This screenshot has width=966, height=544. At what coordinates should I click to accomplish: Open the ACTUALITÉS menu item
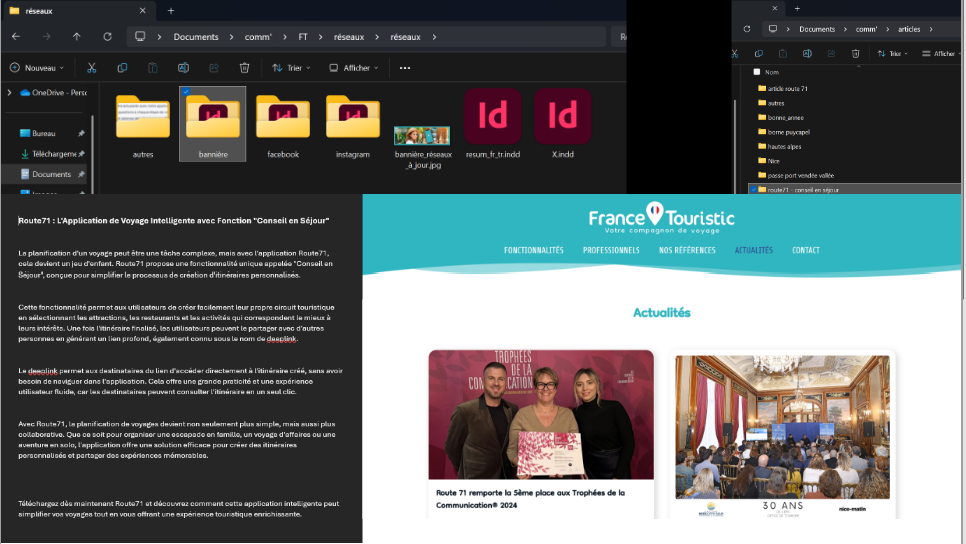tap(753, 250)
